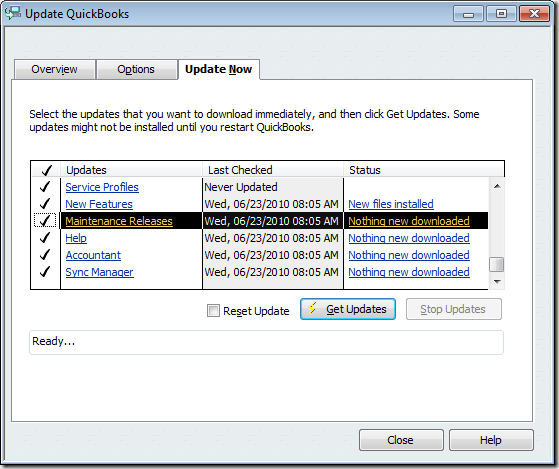Uncheck the Service Profiles update checkmark
Image resolution: width=559 pixels, height=469 pixels.
pos(45,187)
